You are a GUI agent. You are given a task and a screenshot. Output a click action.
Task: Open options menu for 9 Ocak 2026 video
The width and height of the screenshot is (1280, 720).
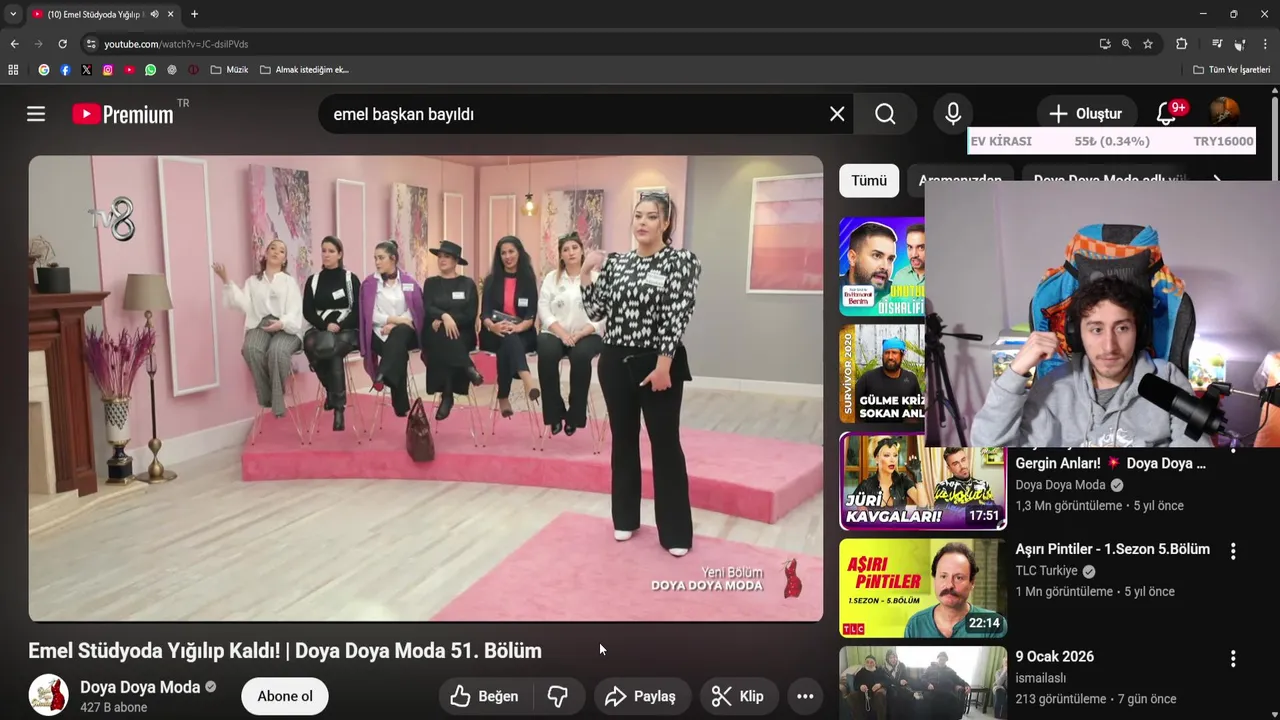(1233, 659)
